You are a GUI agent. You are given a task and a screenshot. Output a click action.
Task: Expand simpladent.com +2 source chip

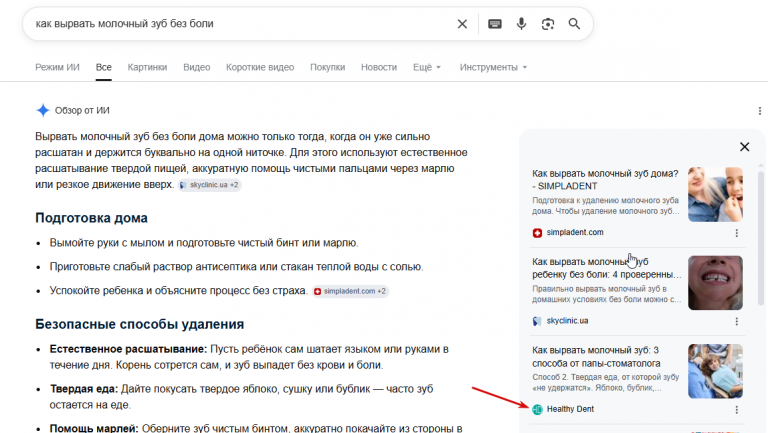pyautogui.click(x=350, y=291)
